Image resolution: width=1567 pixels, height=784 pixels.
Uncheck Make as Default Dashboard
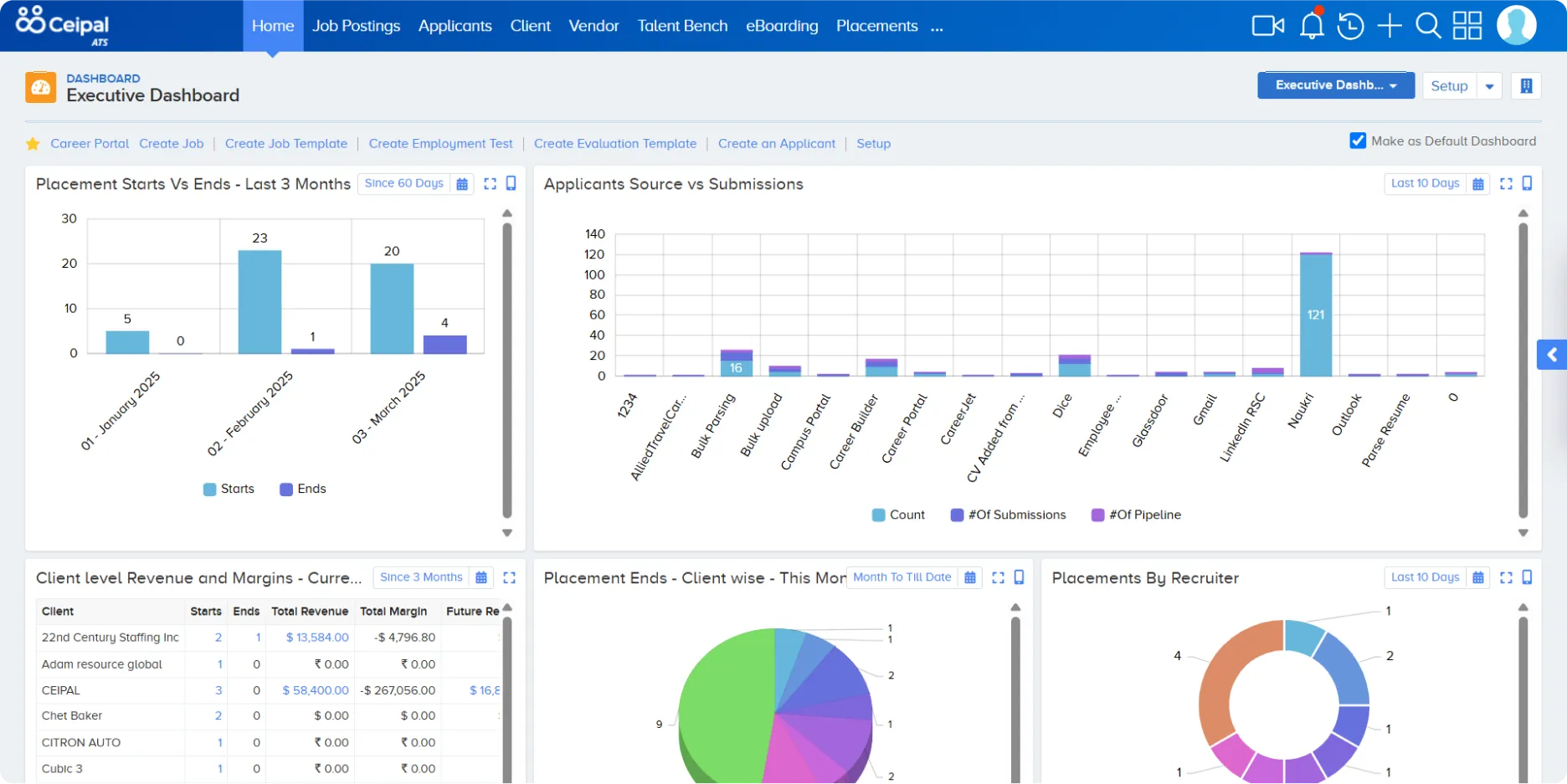click(x=1358, y=141)
